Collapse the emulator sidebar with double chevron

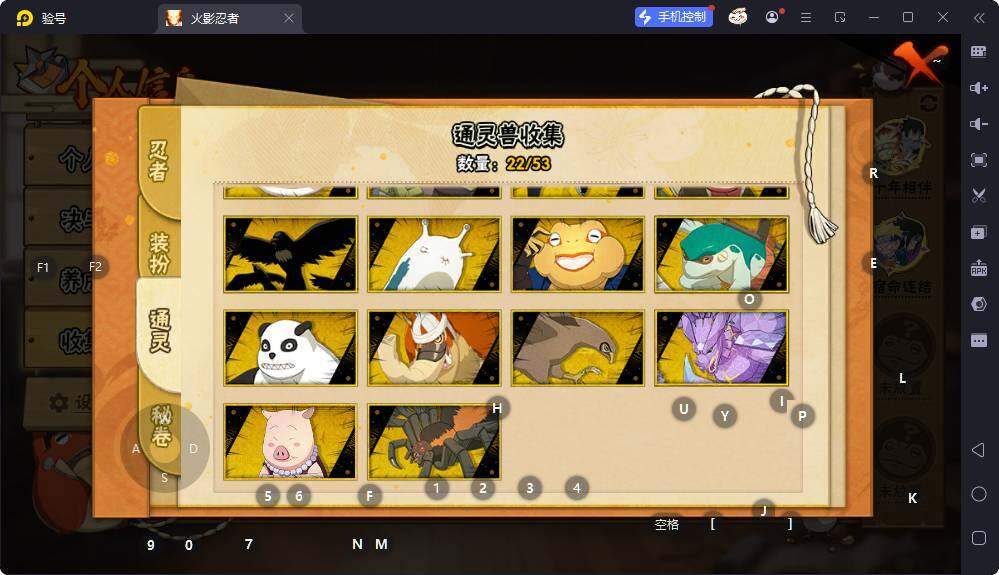pyautogui.click(x=979, y=18)
